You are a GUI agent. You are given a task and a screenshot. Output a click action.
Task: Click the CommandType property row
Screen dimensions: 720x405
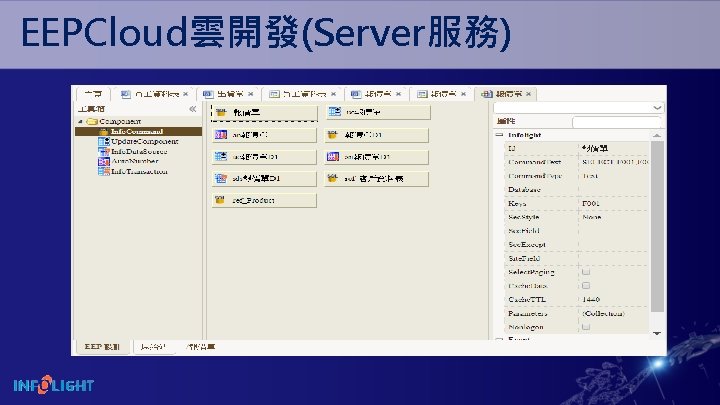click(x=578, y=176)
